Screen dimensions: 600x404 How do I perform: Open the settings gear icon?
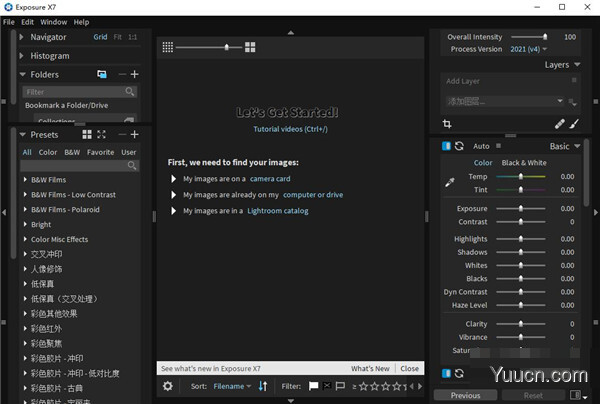168,386
